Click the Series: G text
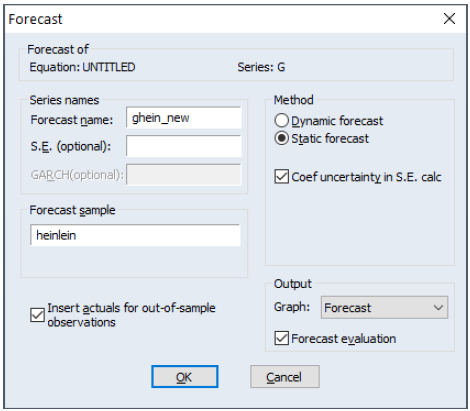The image size is (470, 411). (261, 67)
